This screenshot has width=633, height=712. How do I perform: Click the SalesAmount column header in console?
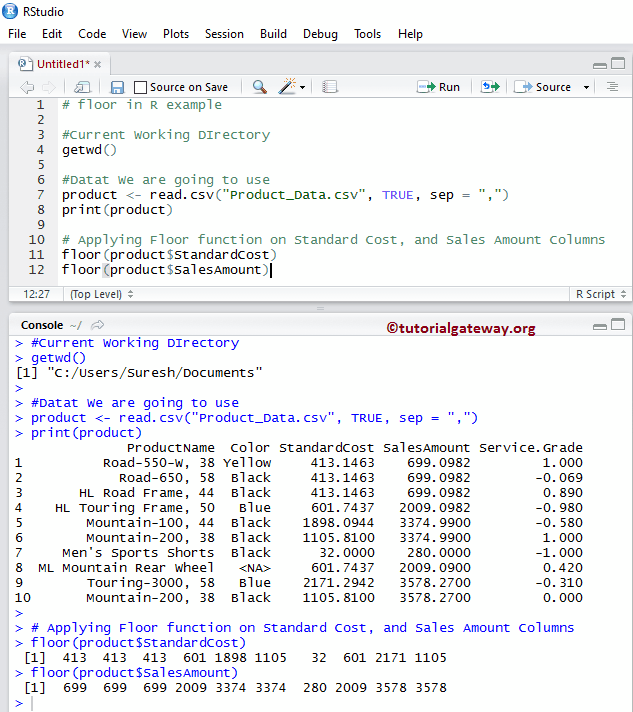[x=426, y=448]
